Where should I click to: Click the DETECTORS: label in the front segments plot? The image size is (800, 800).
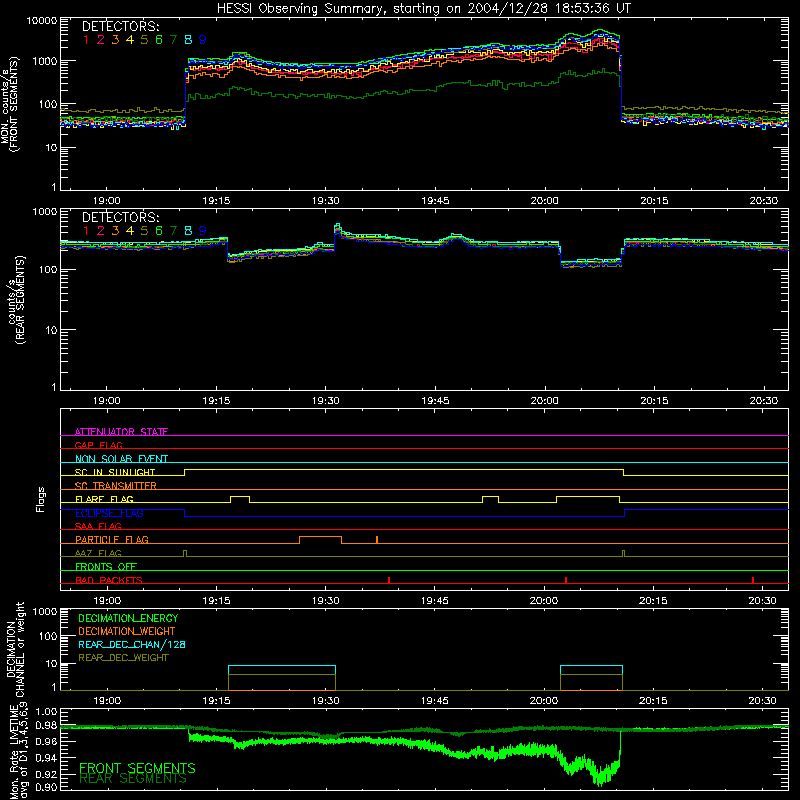[120, 26]
